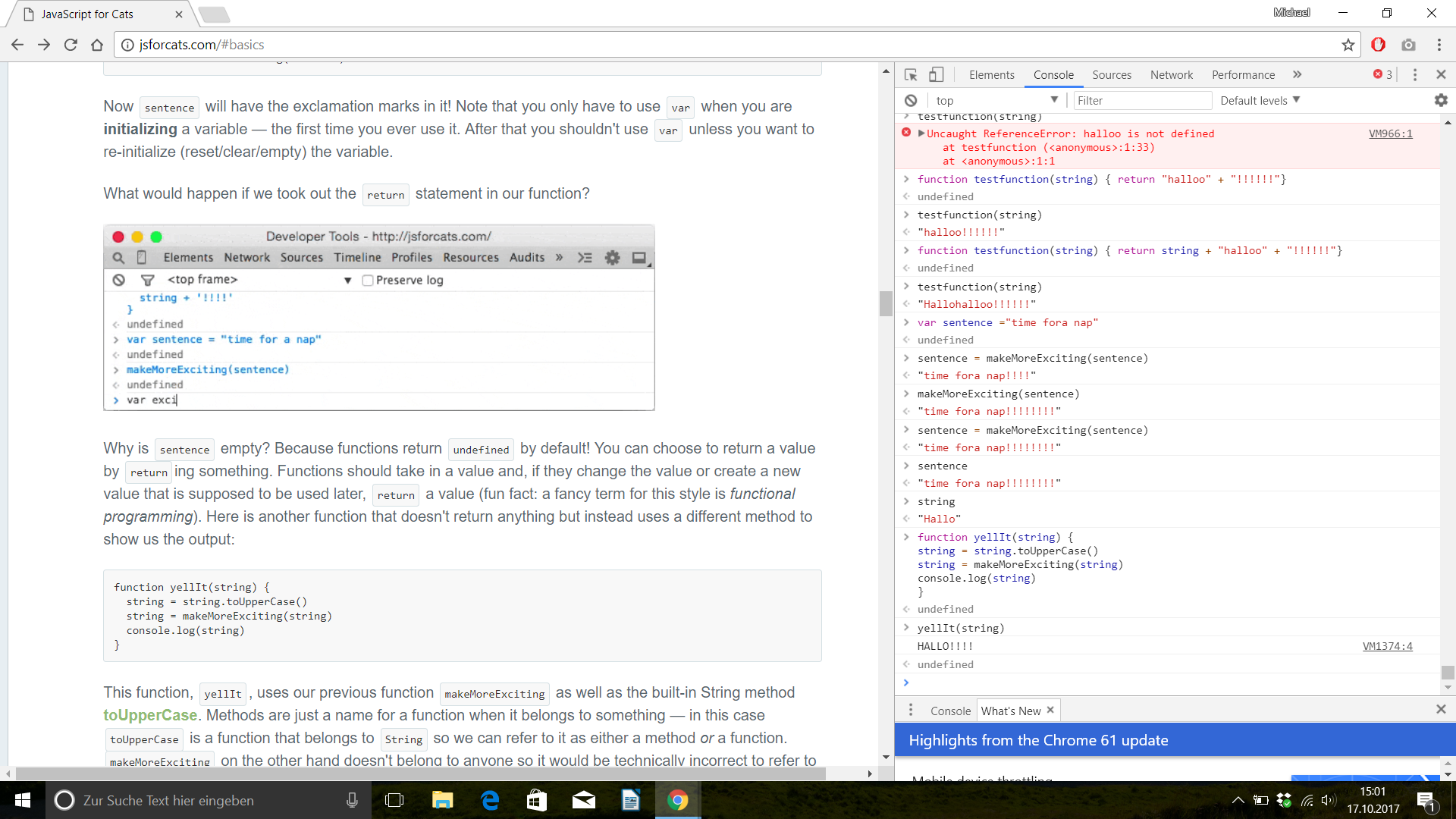Switch to the Elements tab
The width and height of the screenshot is (1456, 819).
[991, 74]
